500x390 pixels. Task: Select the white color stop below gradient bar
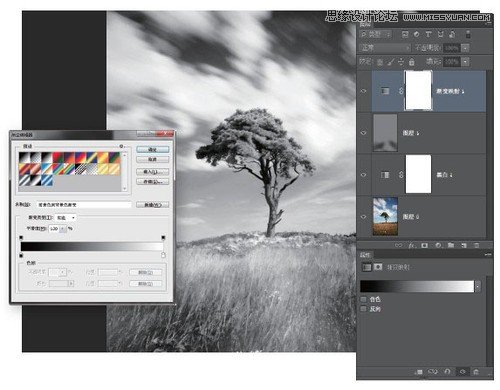163,255
